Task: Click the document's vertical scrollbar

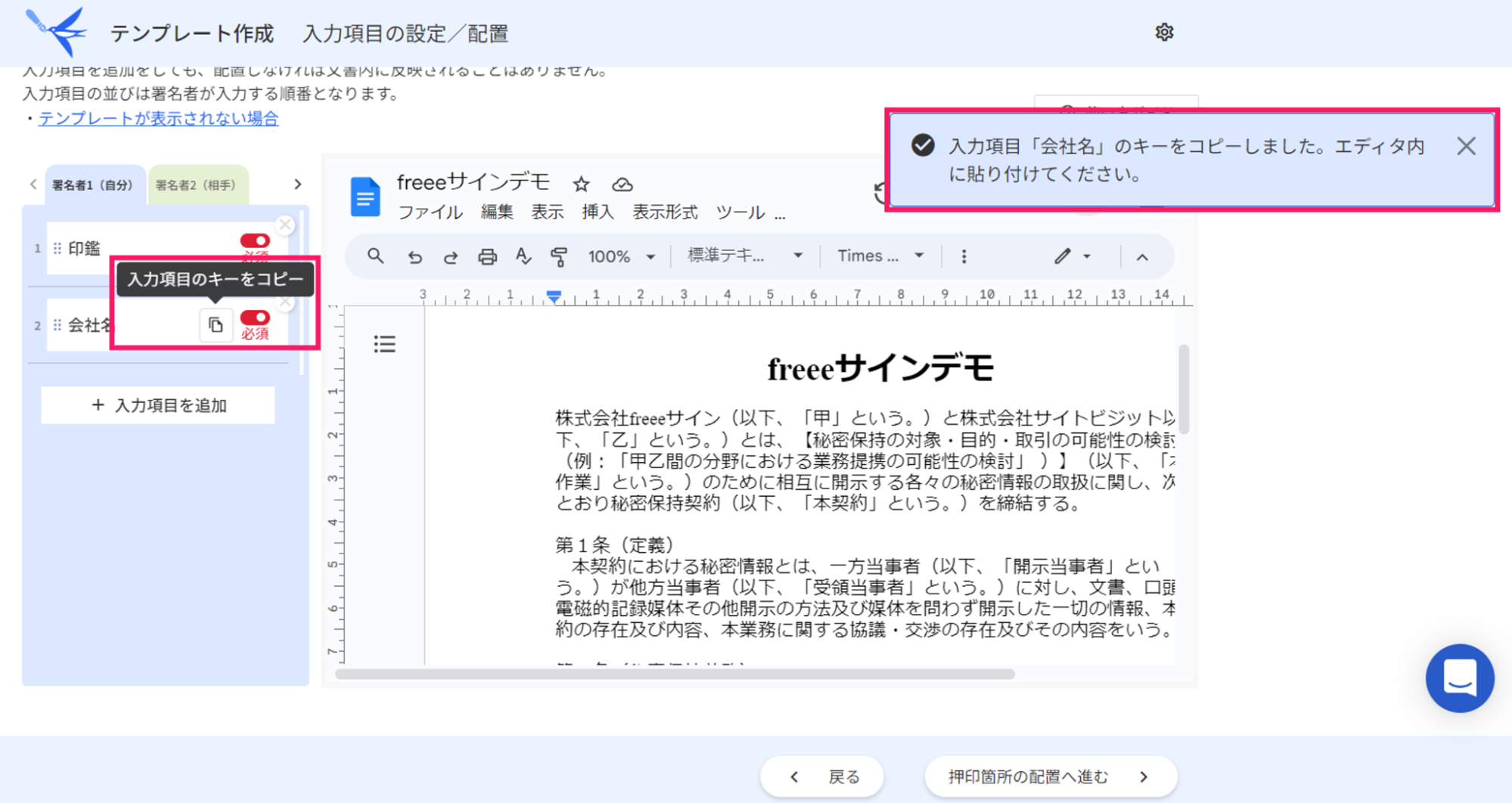Action: coord(1184,389)
